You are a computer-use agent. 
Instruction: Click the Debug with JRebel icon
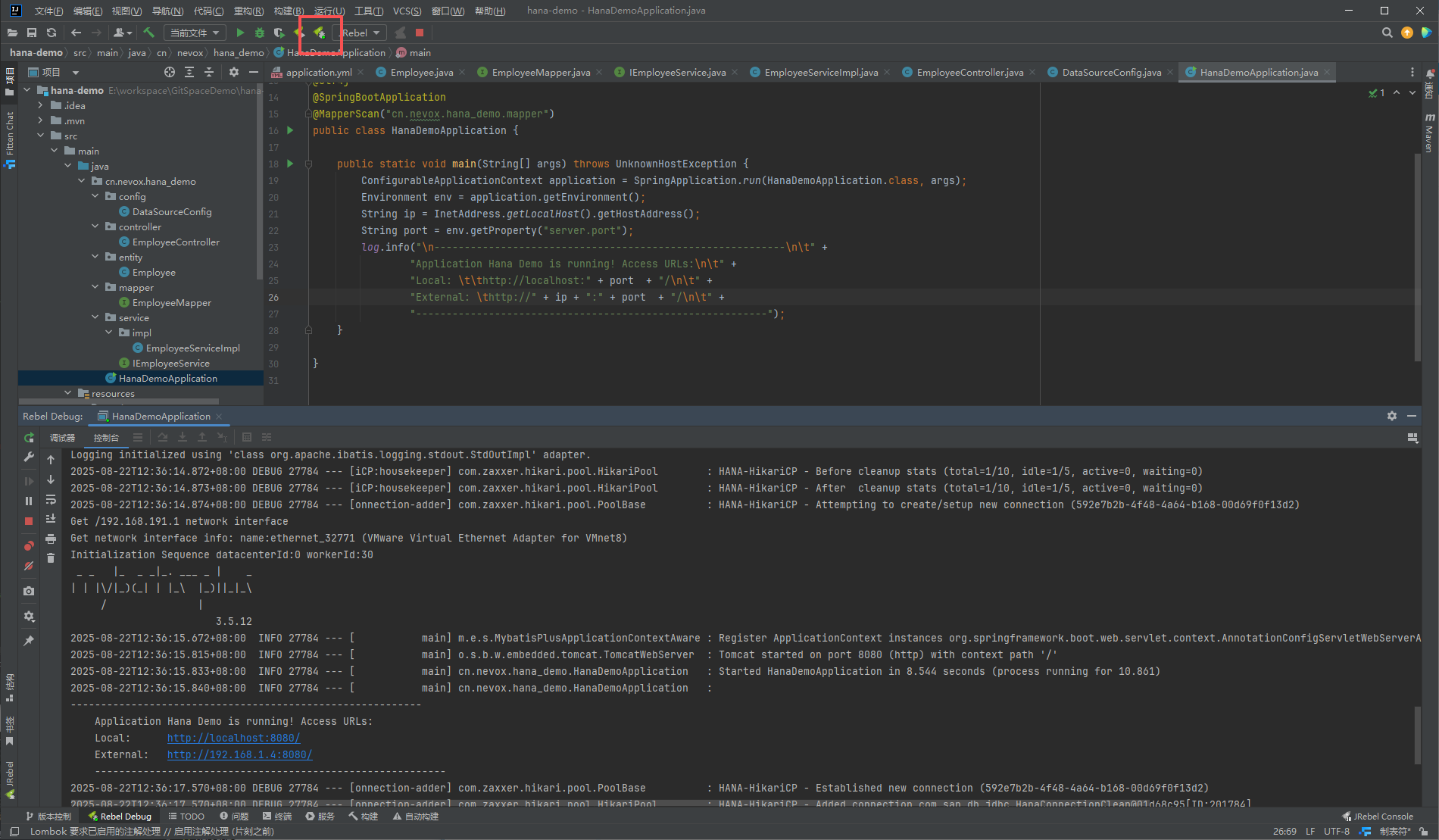click(x=320, y=33)
